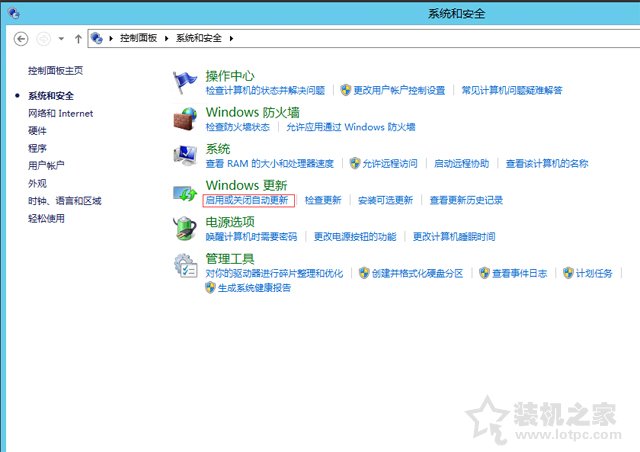Viewport: 640px width, 452px height.
Task: Go to 程序 category in sidebar
Action: 37,148
